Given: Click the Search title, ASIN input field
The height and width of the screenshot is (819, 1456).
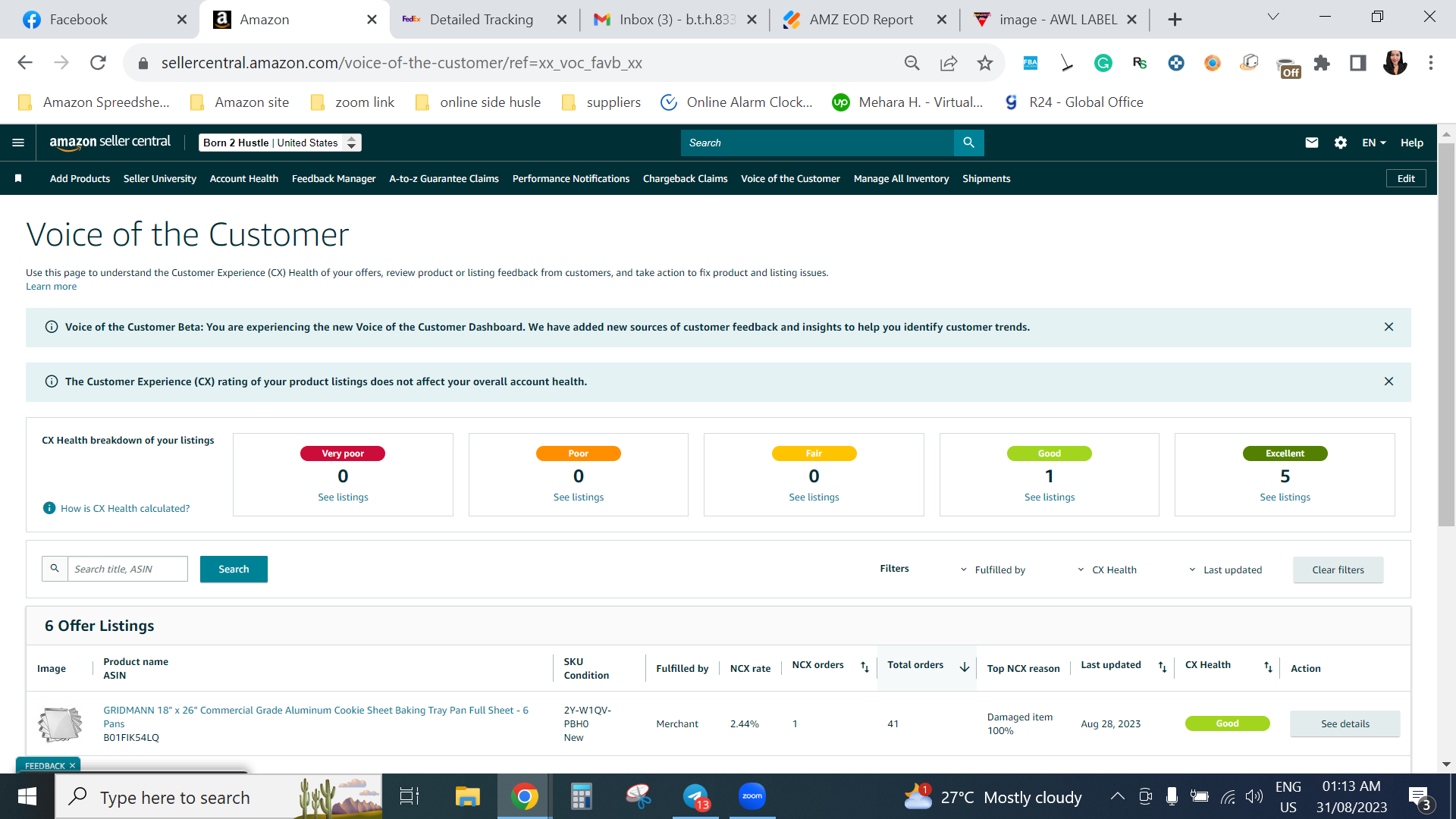Looking at the screenshot, I should point(127,569).
